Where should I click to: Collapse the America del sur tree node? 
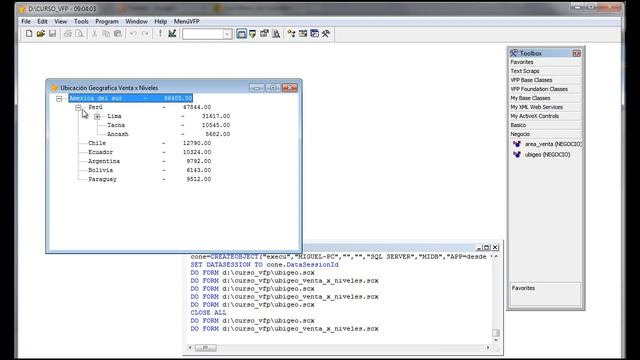click(x=59, y=98)
